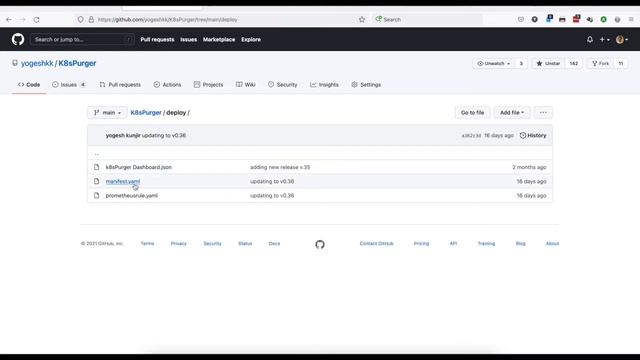Expand the main branch selector
This screenshot has width=640, height=360.
point(107,113)
